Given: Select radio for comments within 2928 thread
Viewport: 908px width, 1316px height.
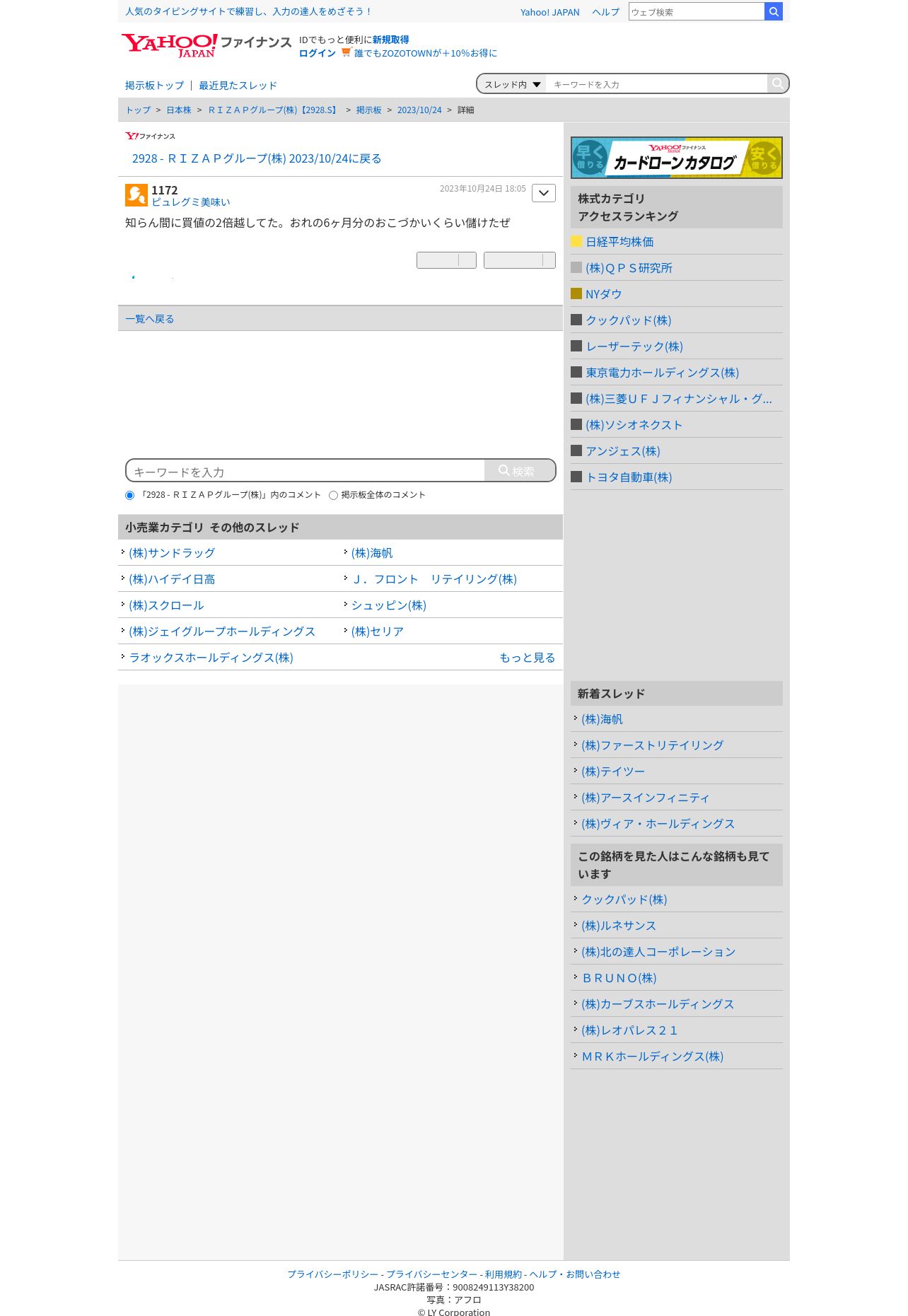Looking at the screenshot, I should [129, 495].
